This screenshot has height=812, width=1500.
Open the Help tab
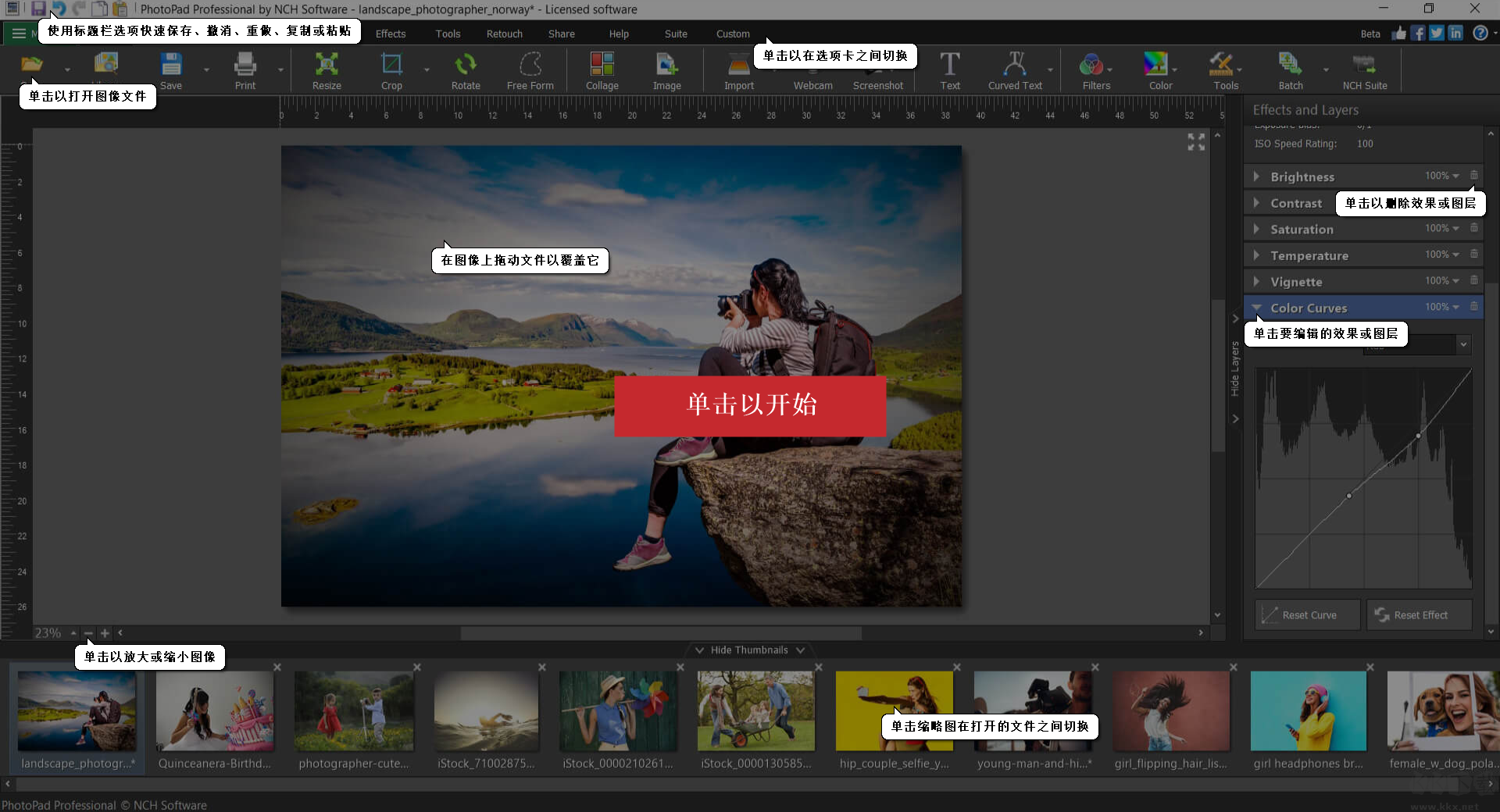click(619, 34)
